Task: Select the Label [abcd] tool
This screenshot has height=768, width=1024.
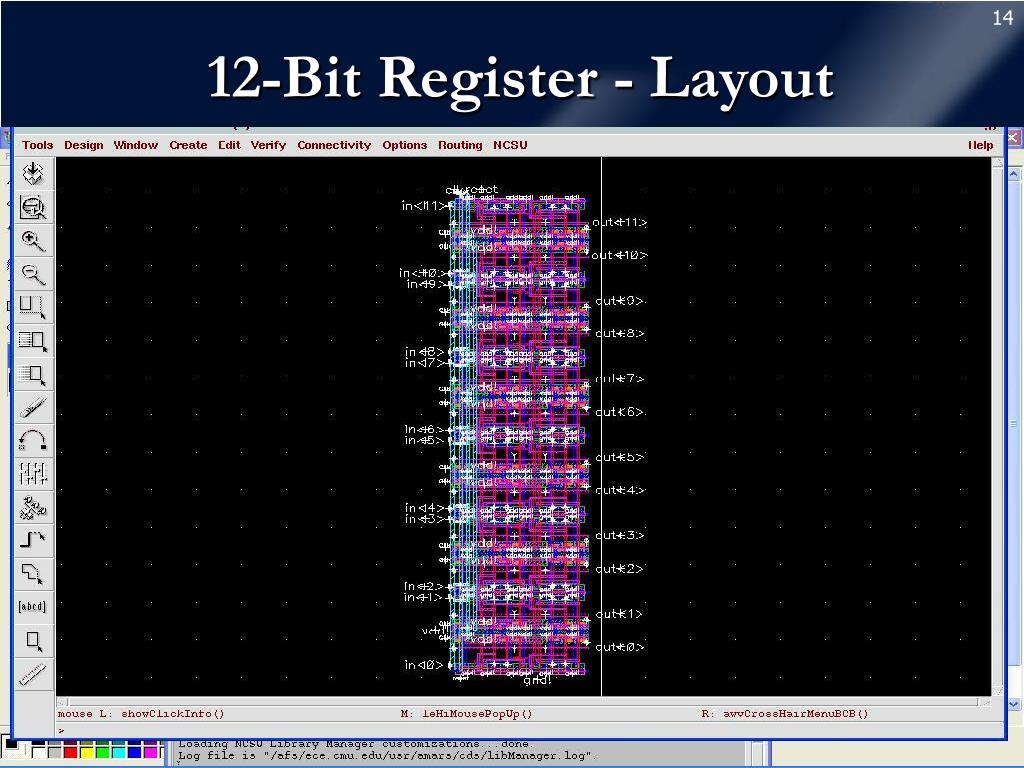Action: pos(33,606)
